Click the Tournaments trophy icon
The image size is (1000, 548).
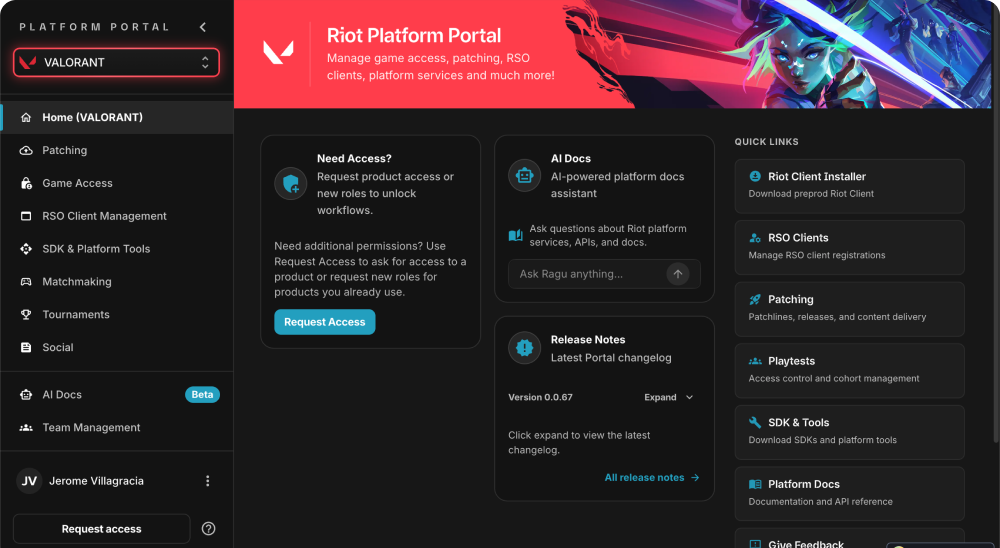pyautogui.click(x=26, y=315)
